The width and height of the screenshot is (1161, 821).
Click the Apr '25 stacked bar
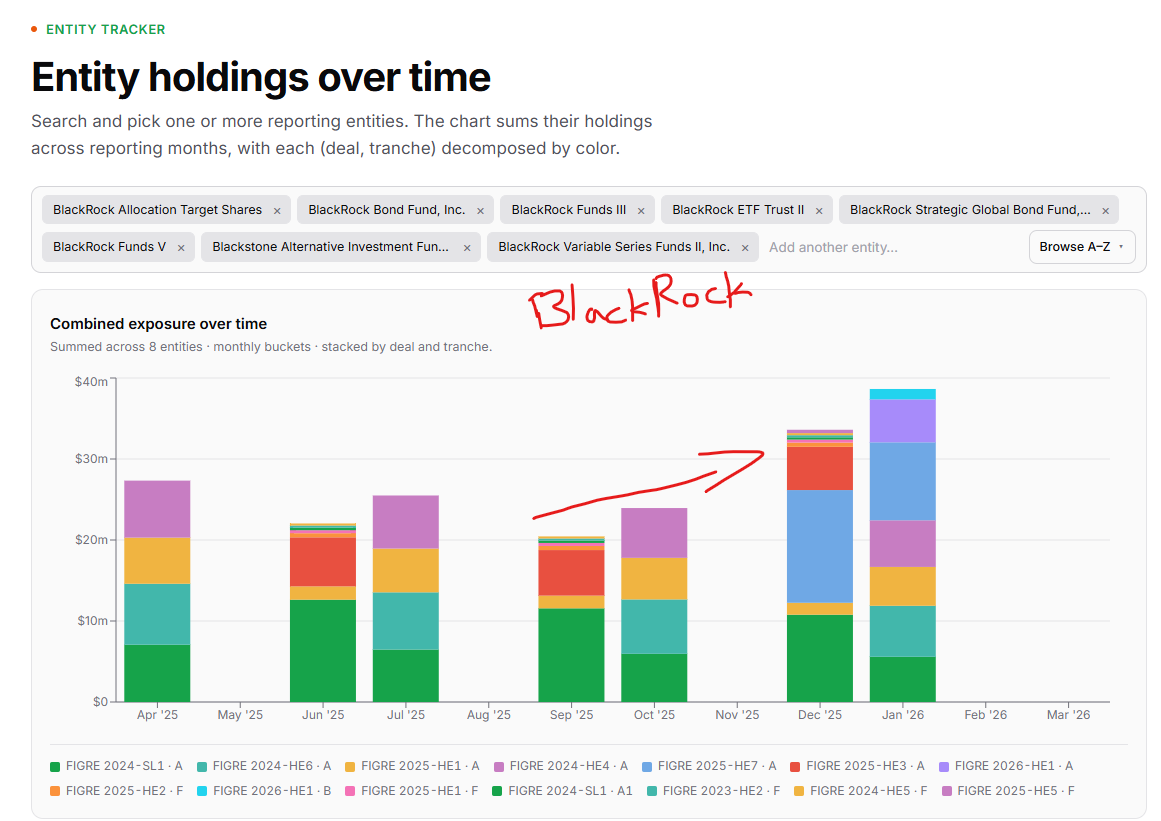pyautogui.click(x=157, y=591)
